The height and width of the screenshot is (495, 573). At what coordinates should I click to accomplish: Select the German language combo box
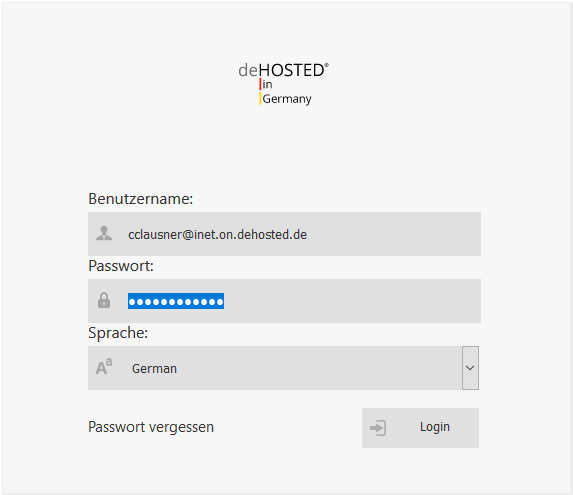coord(284,368)
